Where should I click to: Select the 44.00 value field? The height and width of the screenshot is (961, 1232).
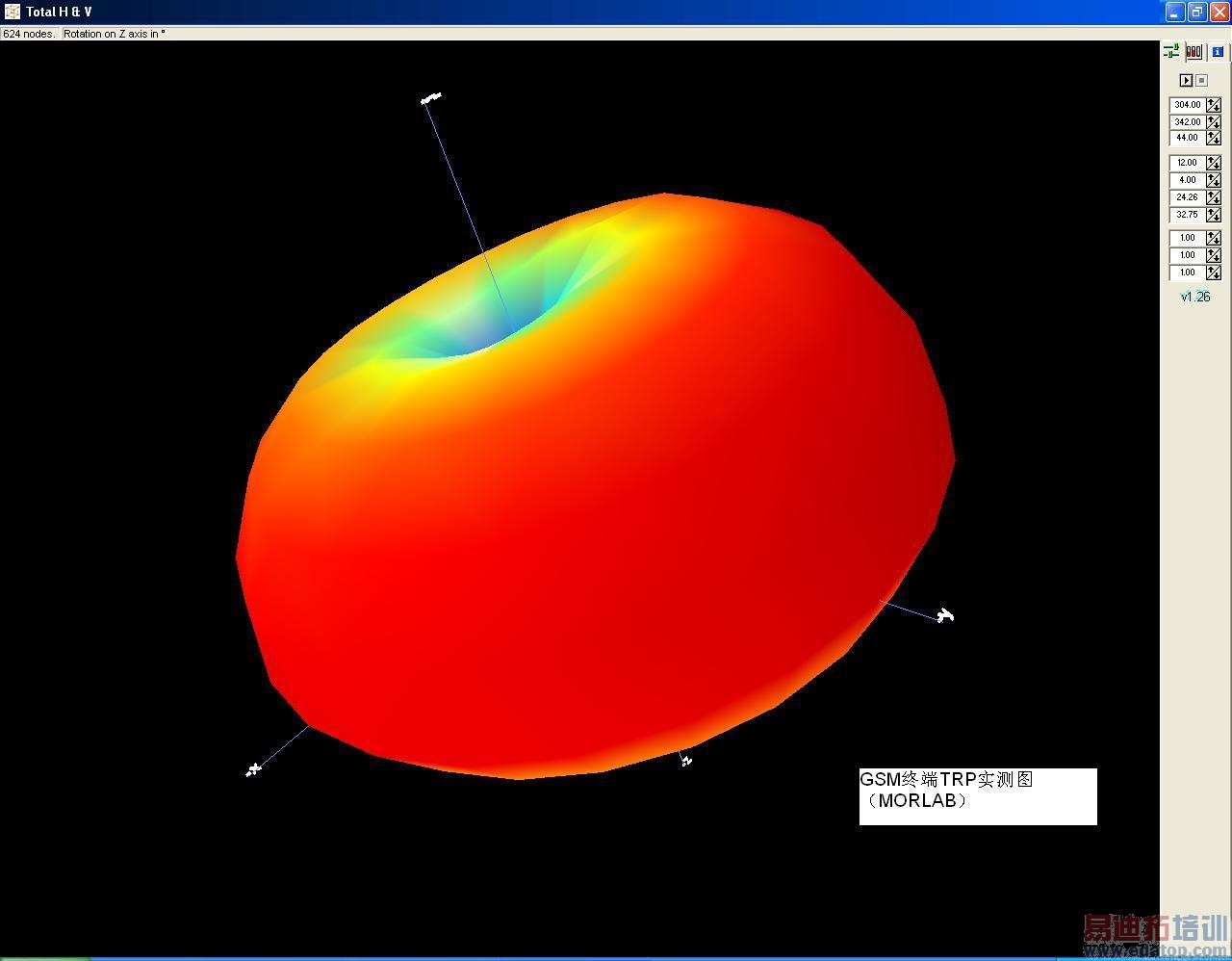[1188, 139]
